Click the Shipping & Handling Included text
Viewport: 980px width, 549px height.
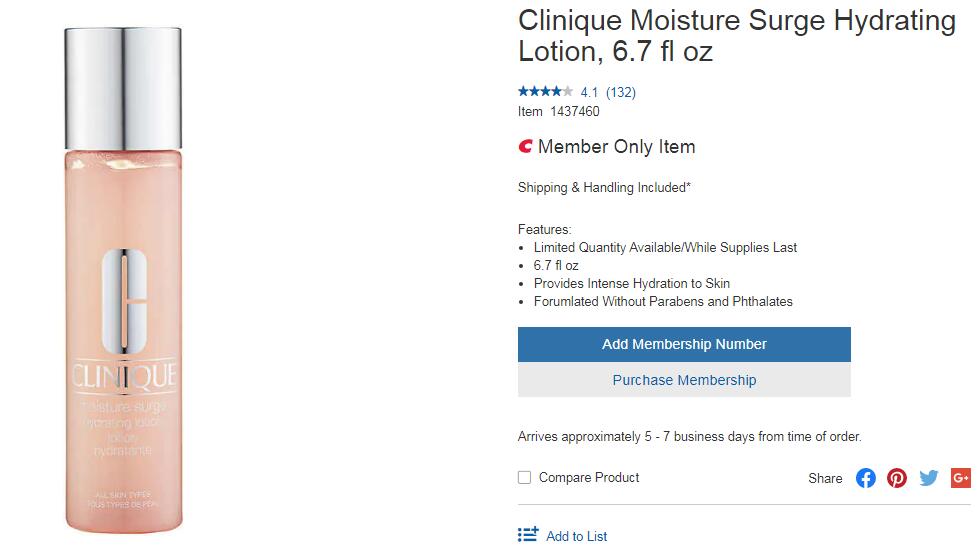pyautogui.click(x=604, y=187)
